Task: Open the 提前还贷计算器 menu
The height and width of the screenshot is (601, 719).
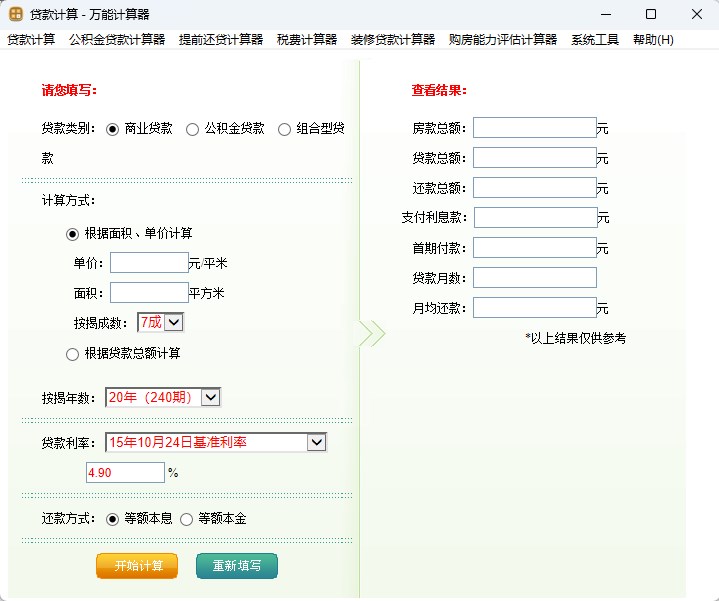Action: coord(221,40)
